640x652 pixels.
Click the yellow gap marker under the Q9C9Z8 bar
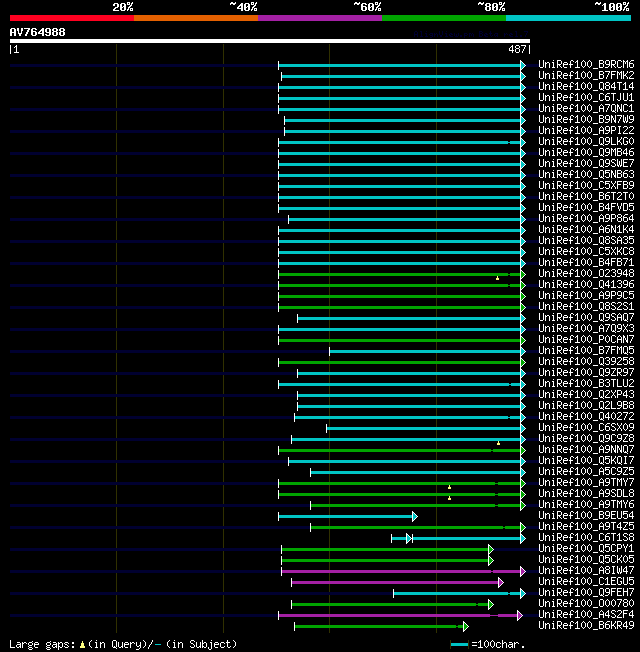click(498, 443)
